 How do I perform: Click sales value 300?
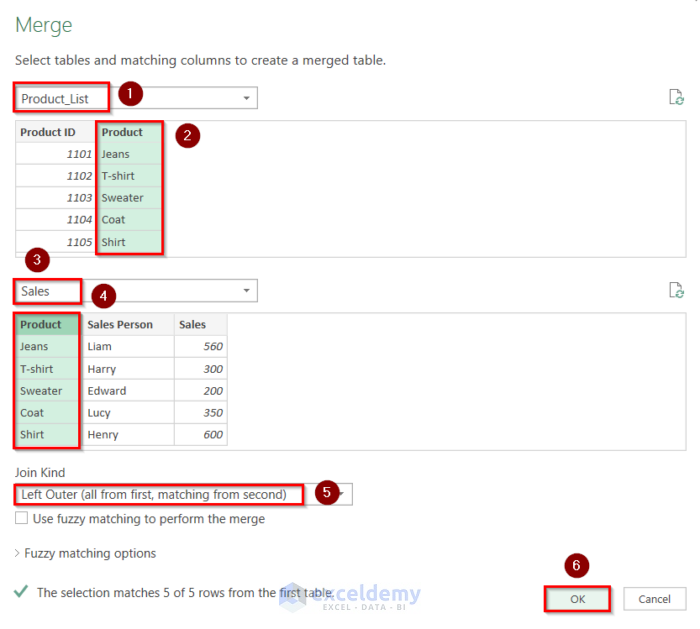tap(200, 369)
